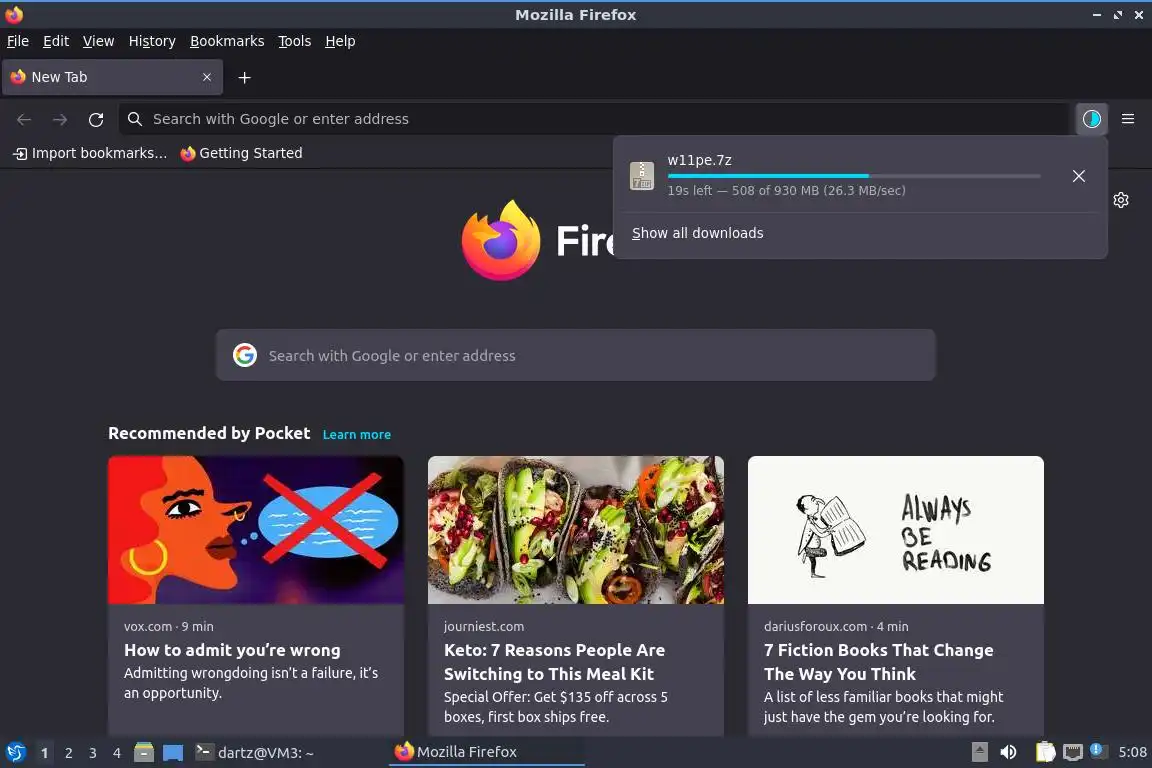
Task: Open How to admit you're wrong headline
Action: click(x=232, y=650)
